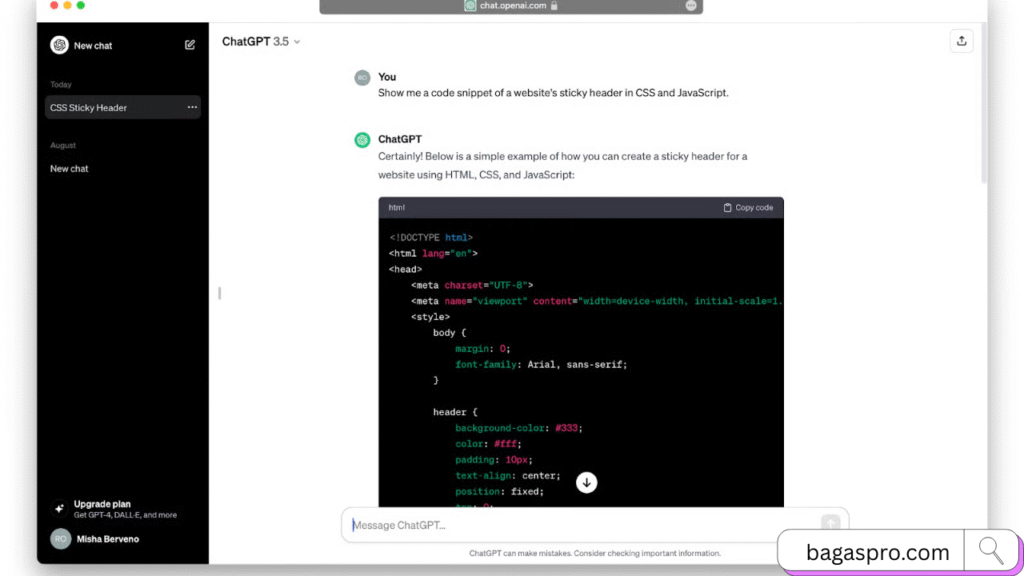
Task: Click the Copy code button
Action: tap(748, 208)
